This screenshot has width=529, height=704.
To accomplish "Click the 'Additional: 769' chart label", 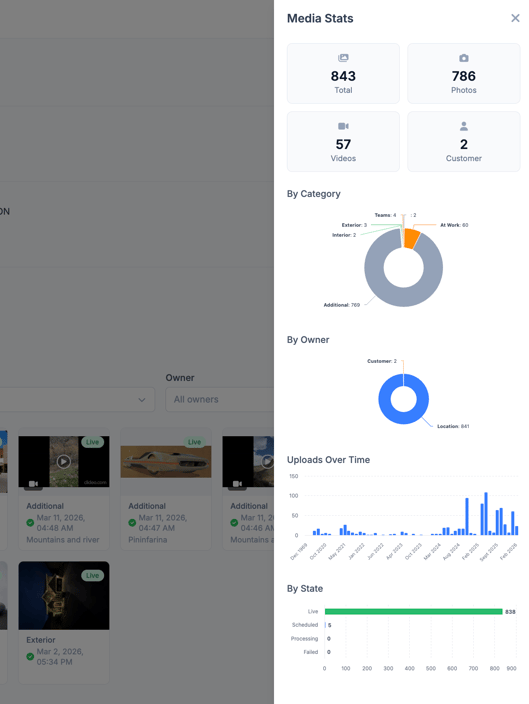I will pos(342,305).
